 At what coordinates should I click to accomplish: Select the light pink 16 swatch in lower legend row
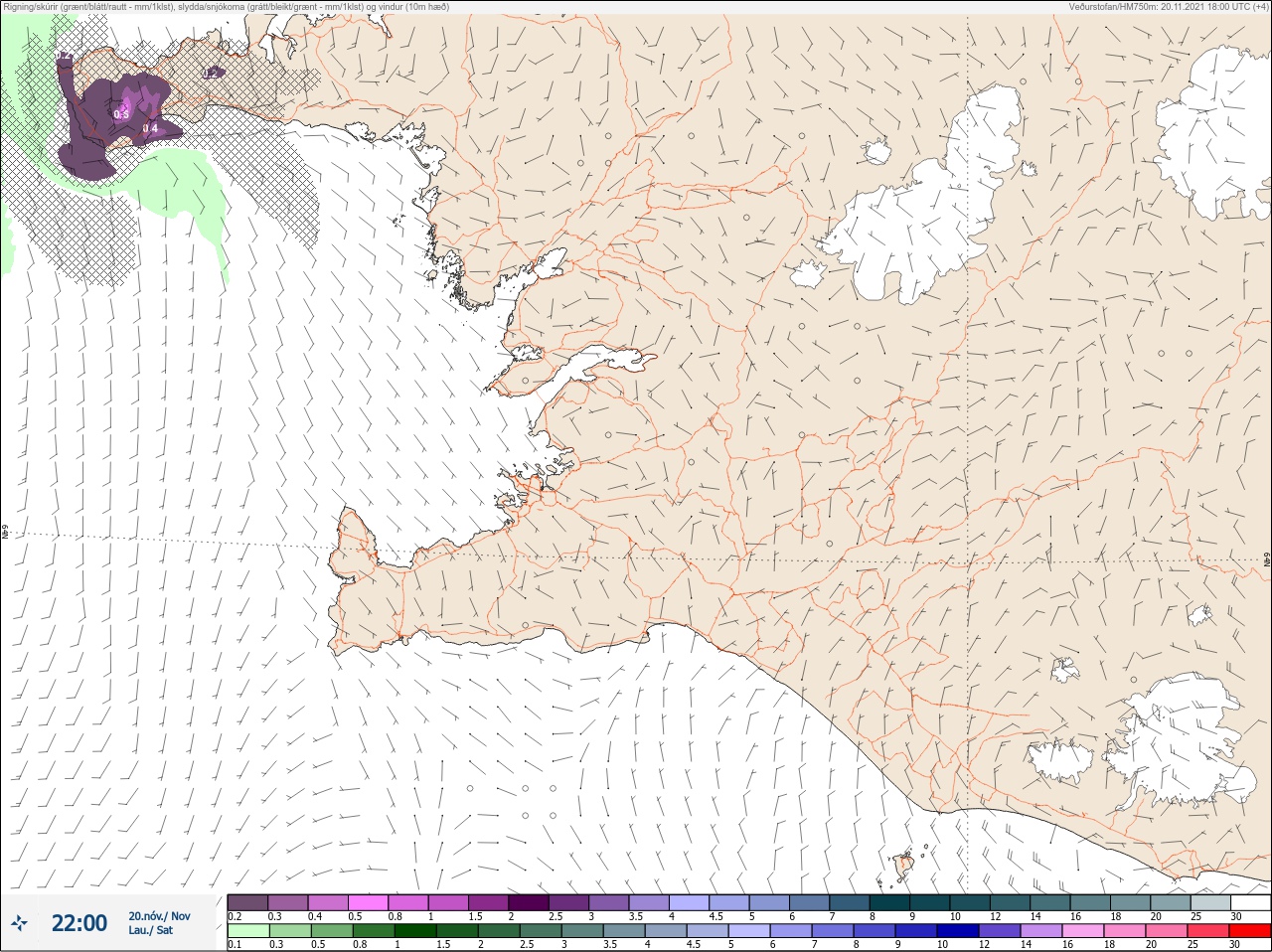[1082, 931]
